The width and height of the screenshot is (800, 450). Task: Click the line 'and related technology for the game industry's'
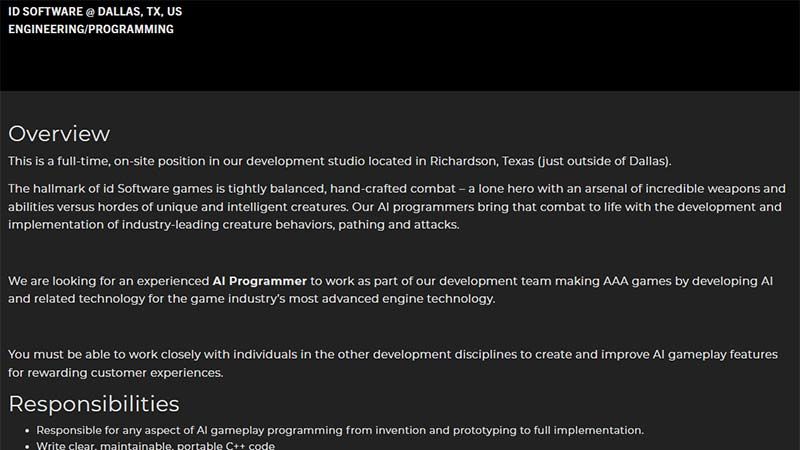[x=252, y=298]
